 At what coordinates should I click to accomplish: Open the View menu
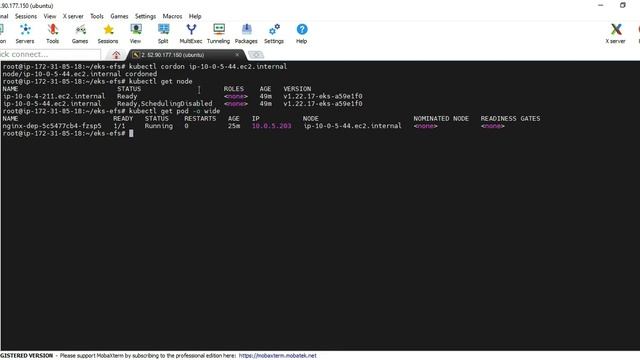tap(50, 16)
